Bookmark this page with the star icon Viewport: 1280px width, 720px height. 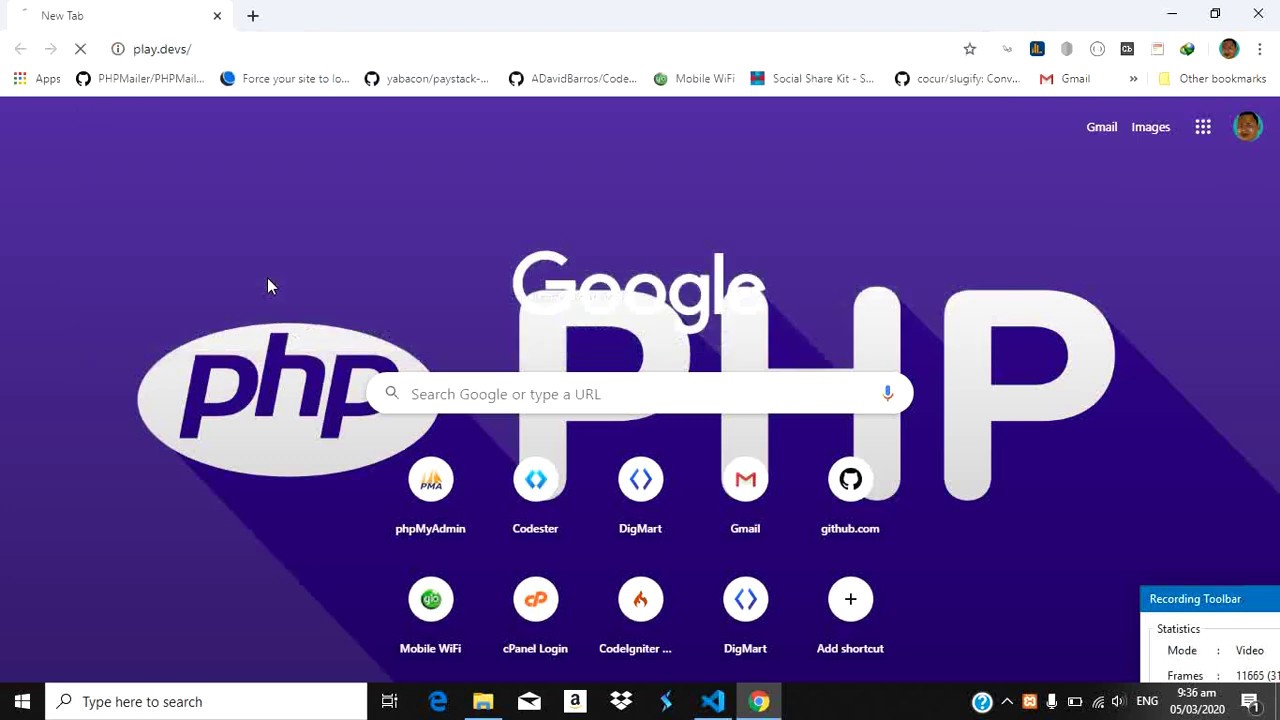click(x=969, y=49)
